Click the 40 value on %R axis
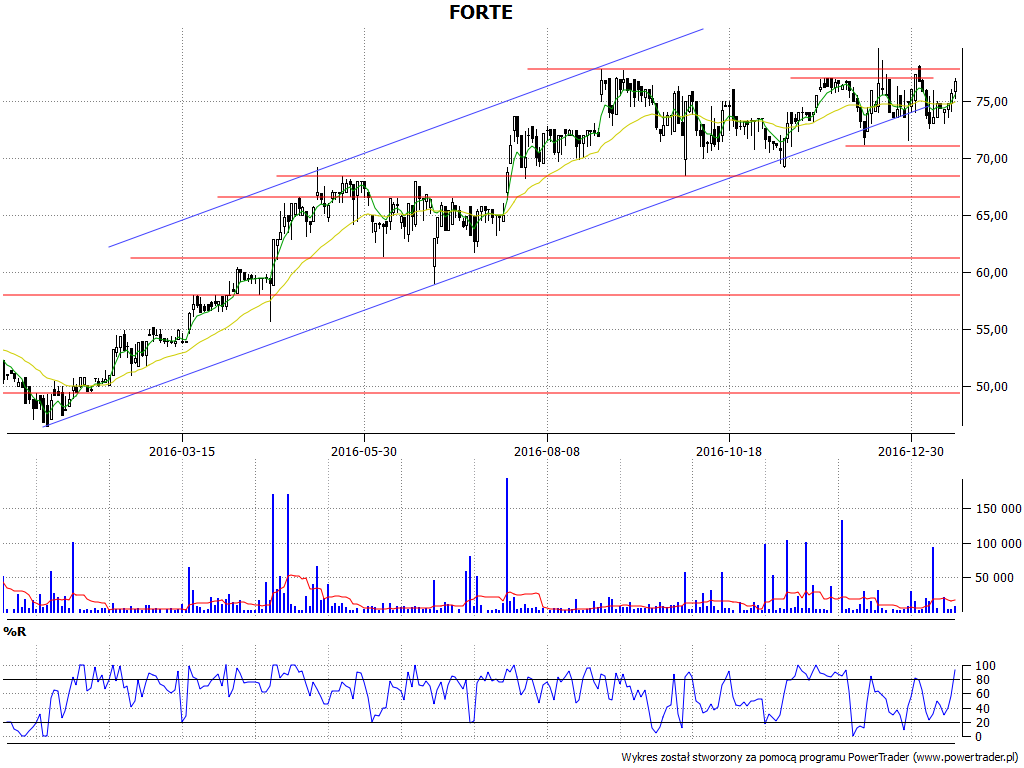1024x768 pixels. click(x=985, y=709)
